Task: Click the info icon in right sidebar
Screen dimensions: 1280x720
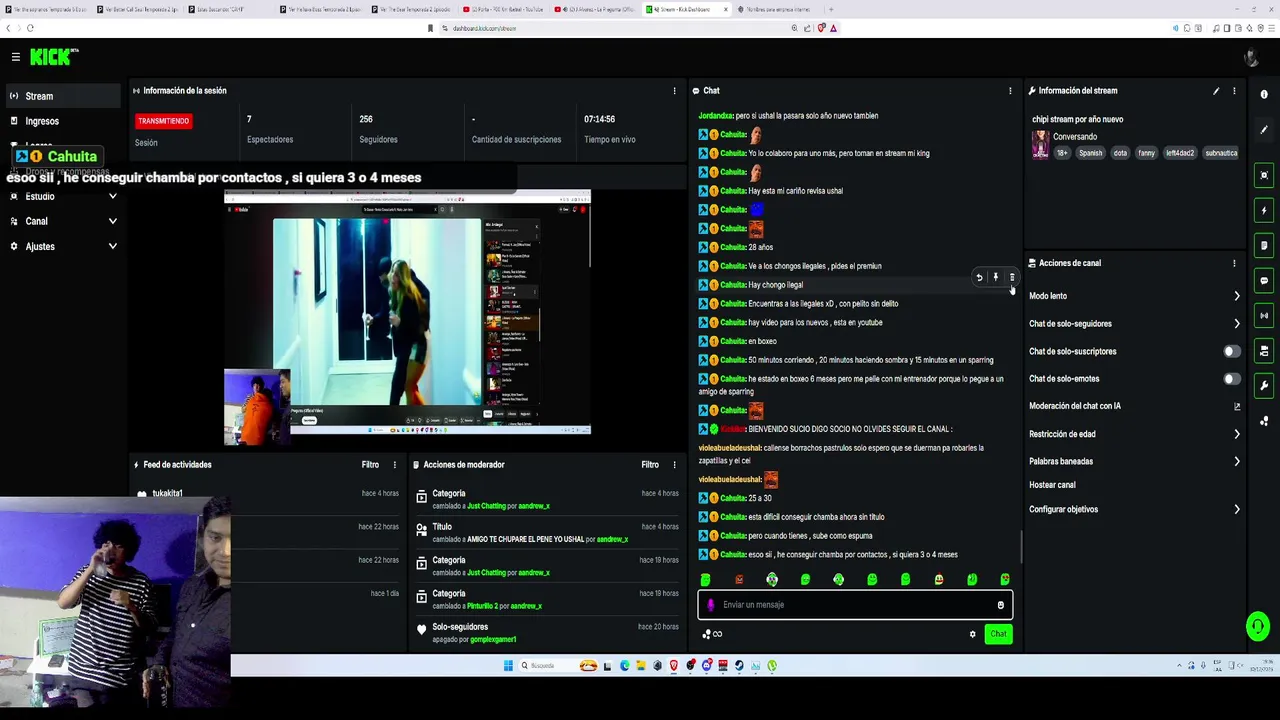Action: [1264, 95]
